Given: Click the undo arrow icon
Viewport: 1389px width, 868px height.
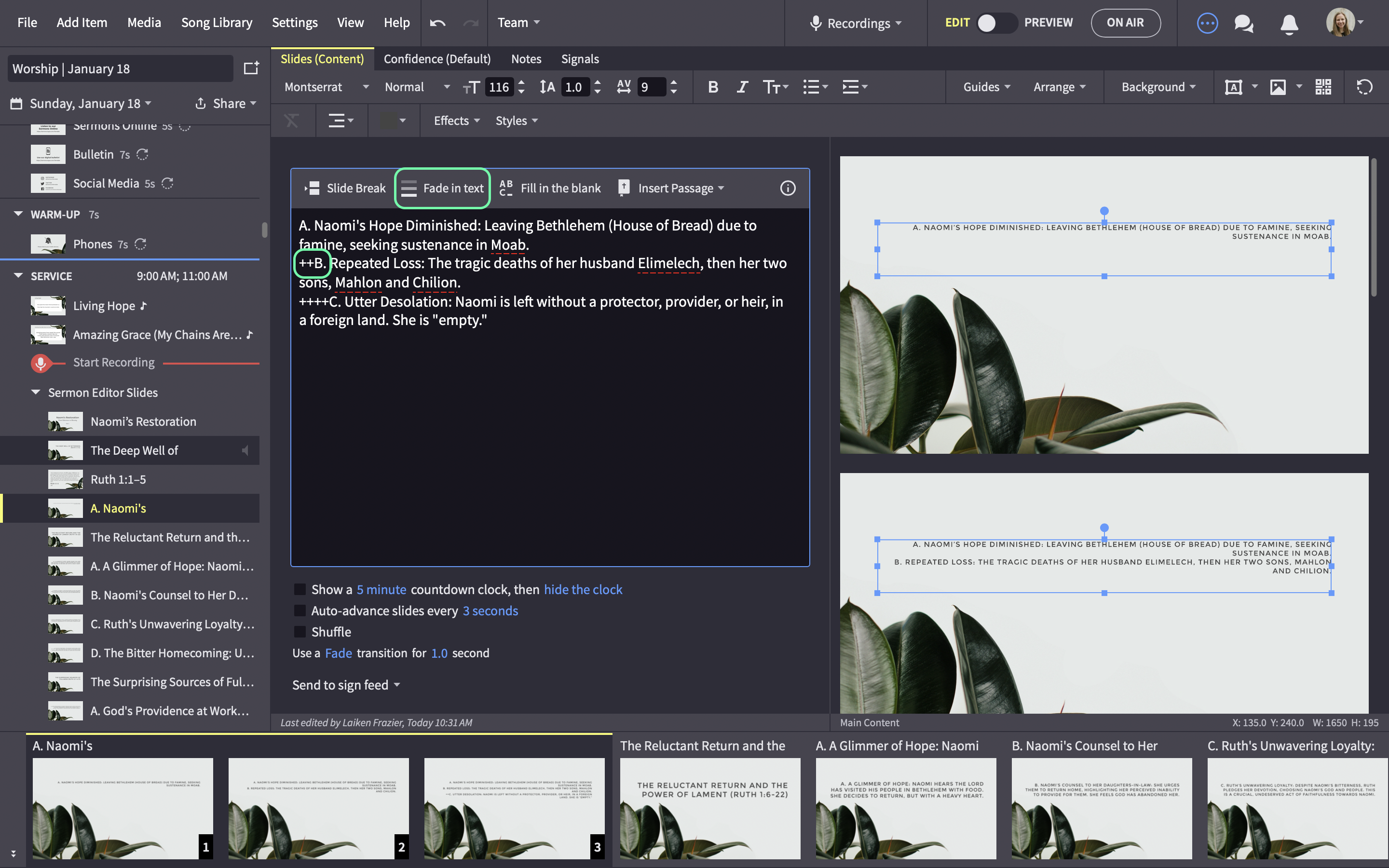Looking at the screenshot, I should pos(437,23).
